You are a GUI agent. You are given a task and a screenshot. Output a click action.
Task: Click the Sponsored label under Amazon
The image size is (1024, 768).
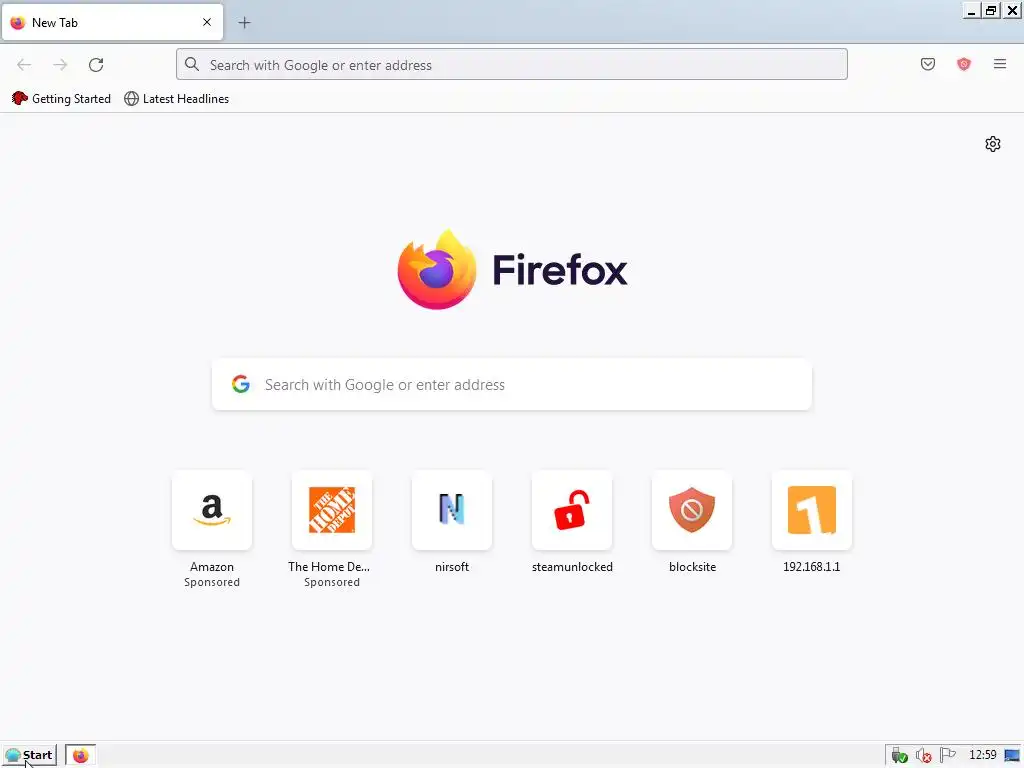[x=212, y=582]
